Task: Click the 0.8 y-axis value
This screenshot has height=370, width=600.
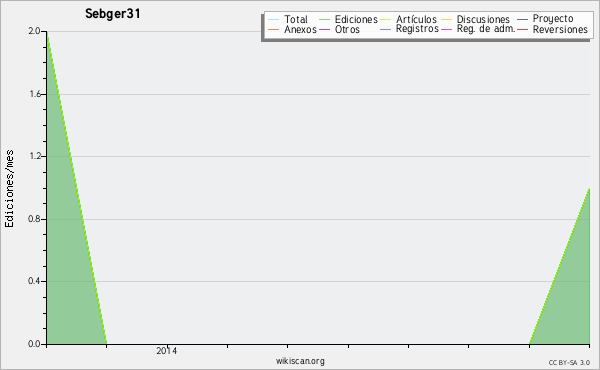Action: point(34,219)
